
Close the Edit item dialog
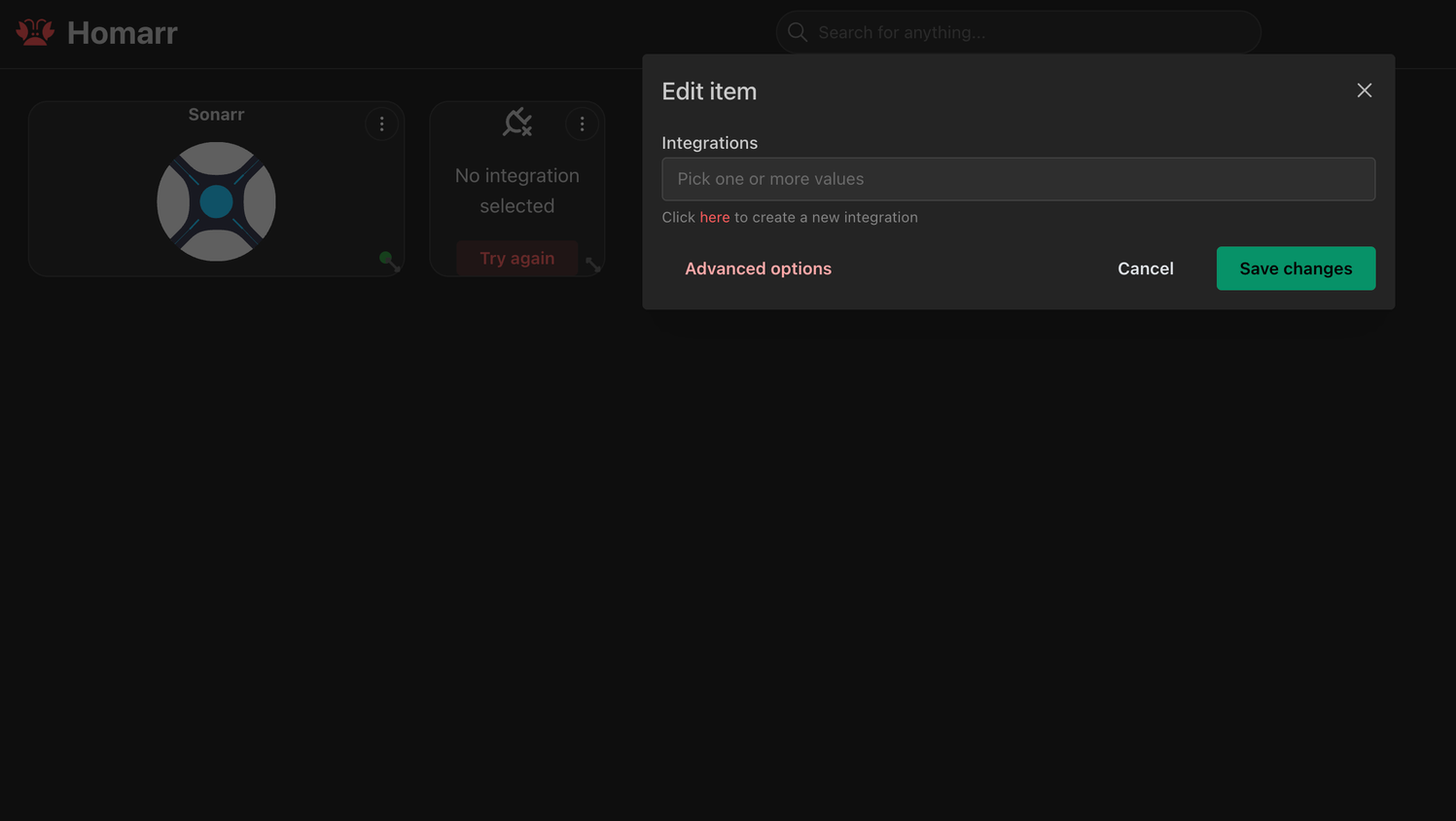click(x=1365, y=90)
